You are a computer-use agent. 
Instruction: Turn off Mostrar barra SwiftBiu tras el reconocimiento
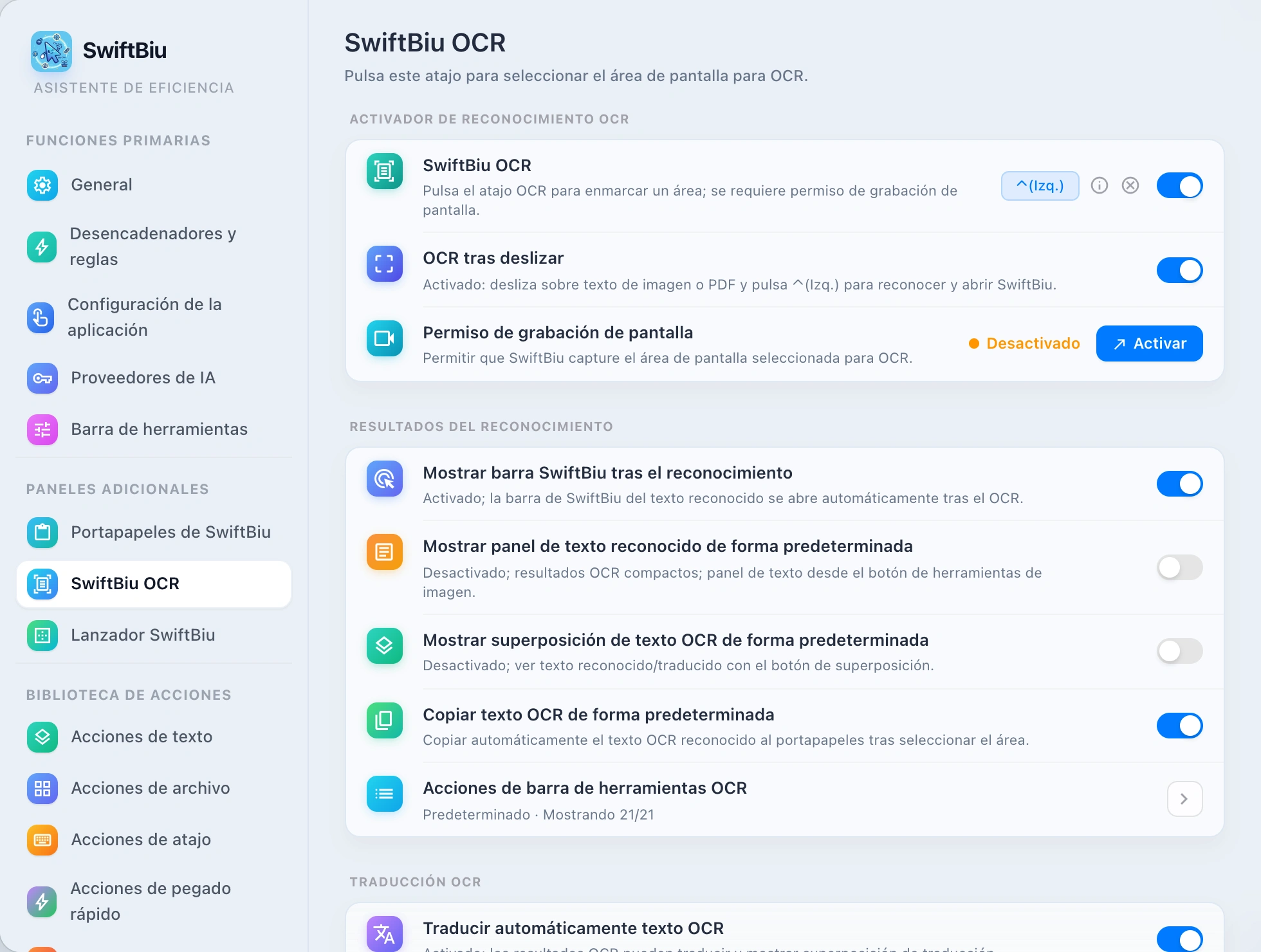tap(1180, 484)
